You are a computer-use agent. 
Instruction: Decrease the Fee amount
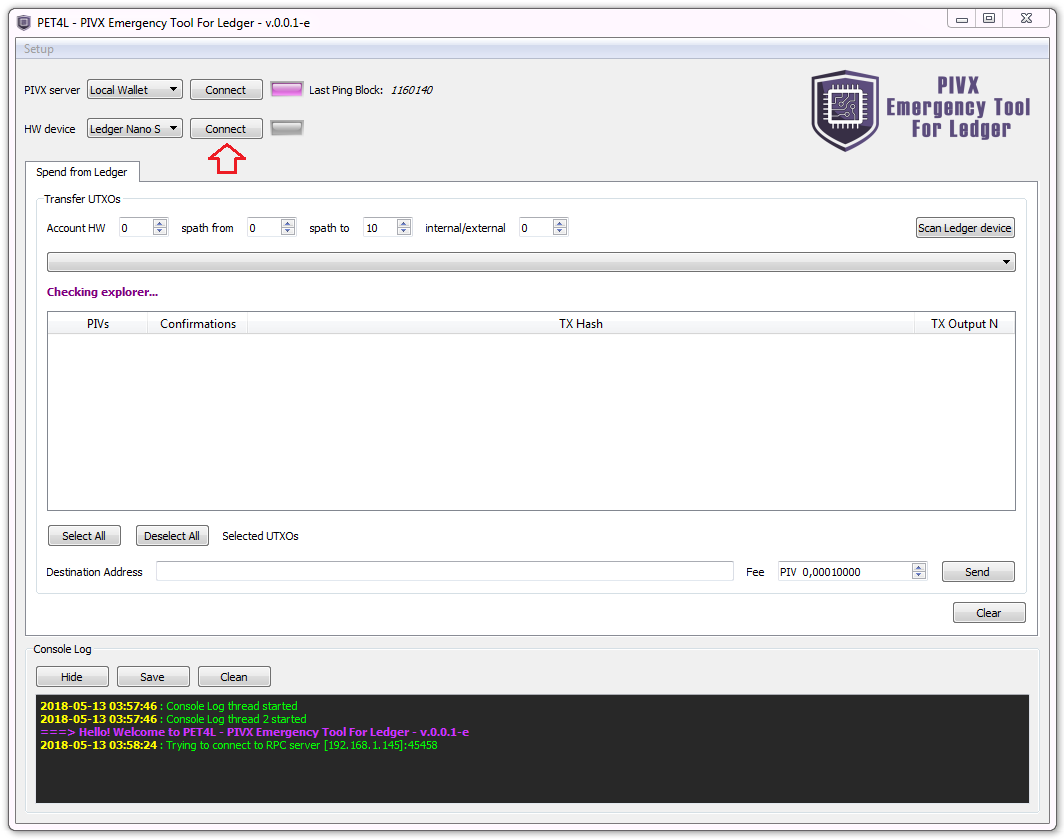919,575
